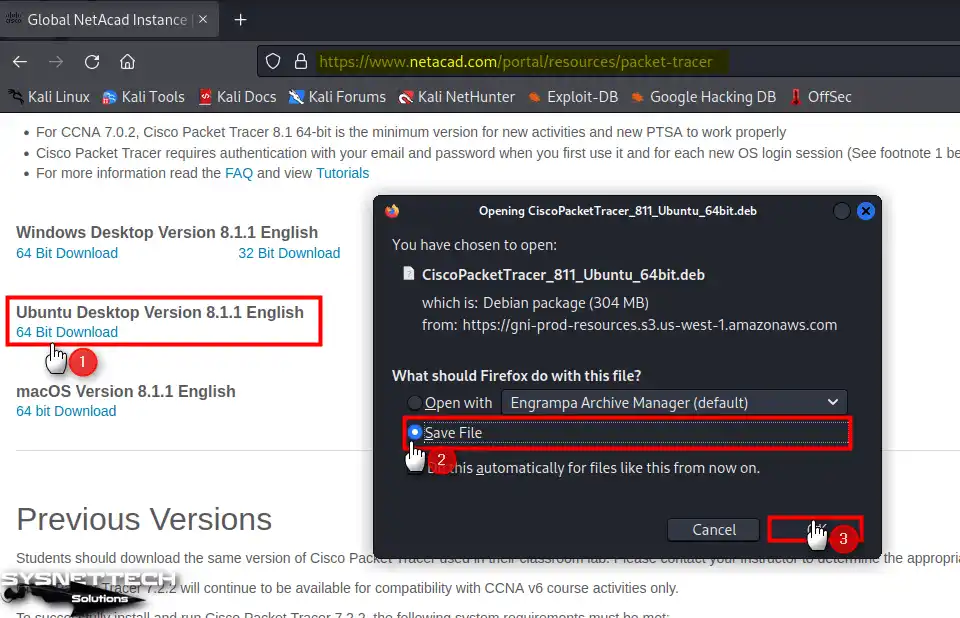Follow the FAQ link
The height and width of the screenshot is (618, 960).
[x=239, y=173]
